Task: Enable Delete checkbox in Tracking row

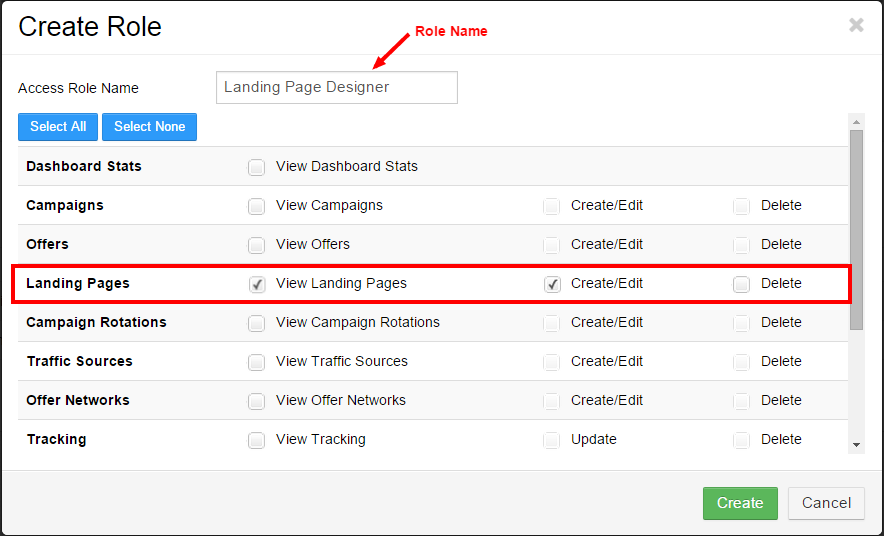Action: tap(741, 440)
